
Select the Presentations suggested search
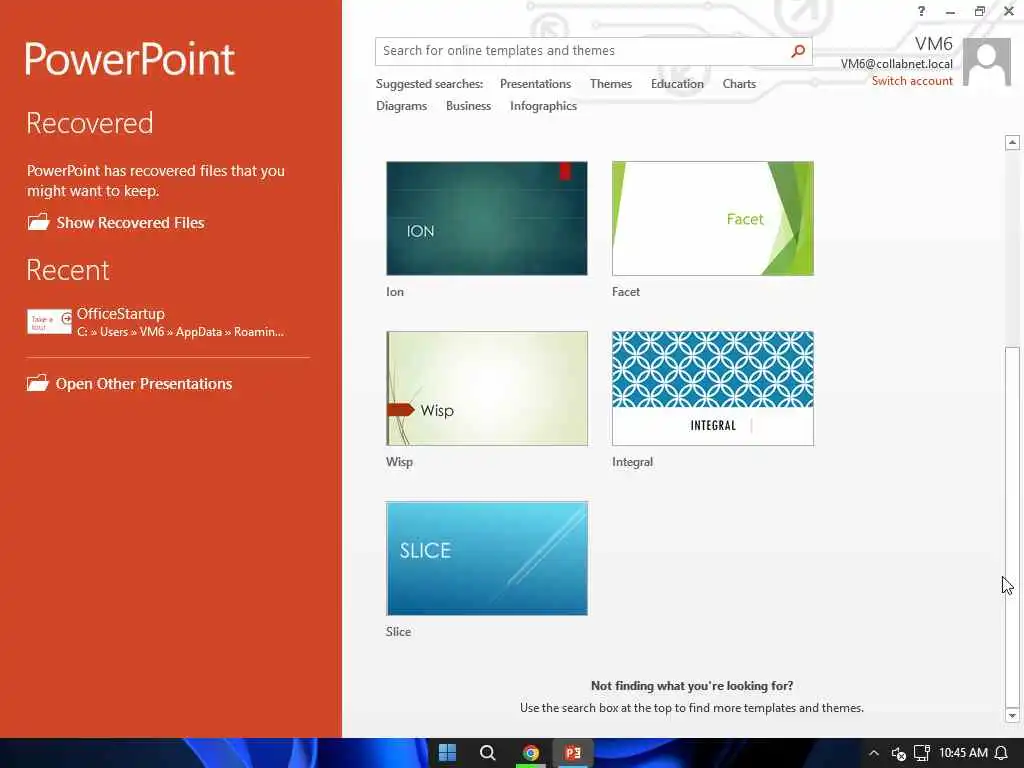point(536,84)
